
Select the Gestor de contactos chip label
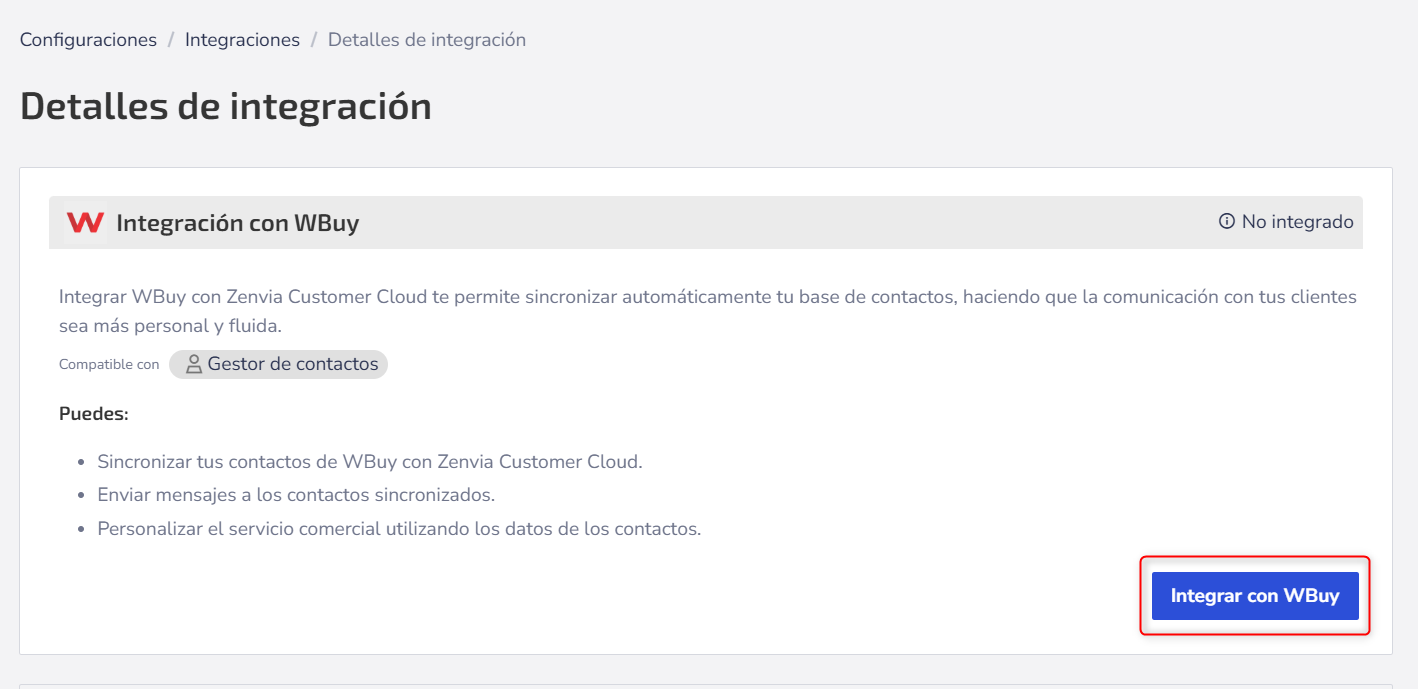(293, 364)
